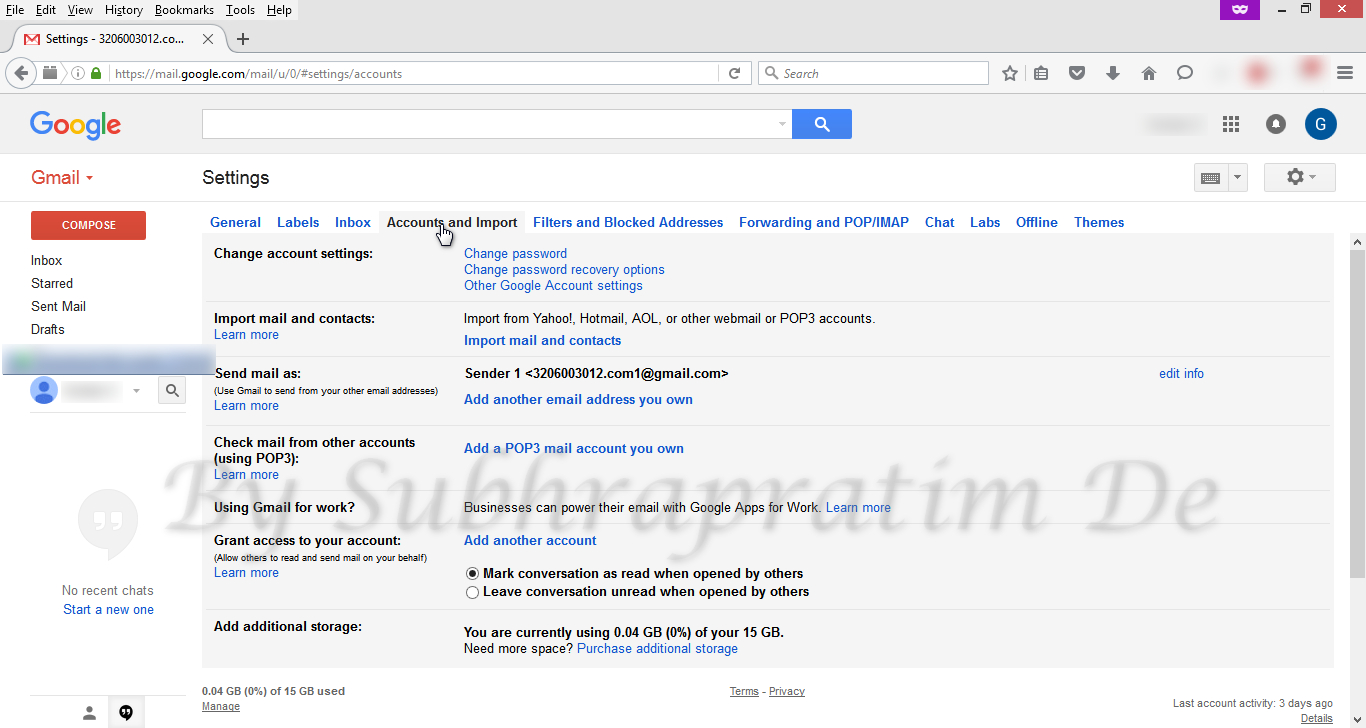Click the Firefox URL address bar

coord(414,74)
